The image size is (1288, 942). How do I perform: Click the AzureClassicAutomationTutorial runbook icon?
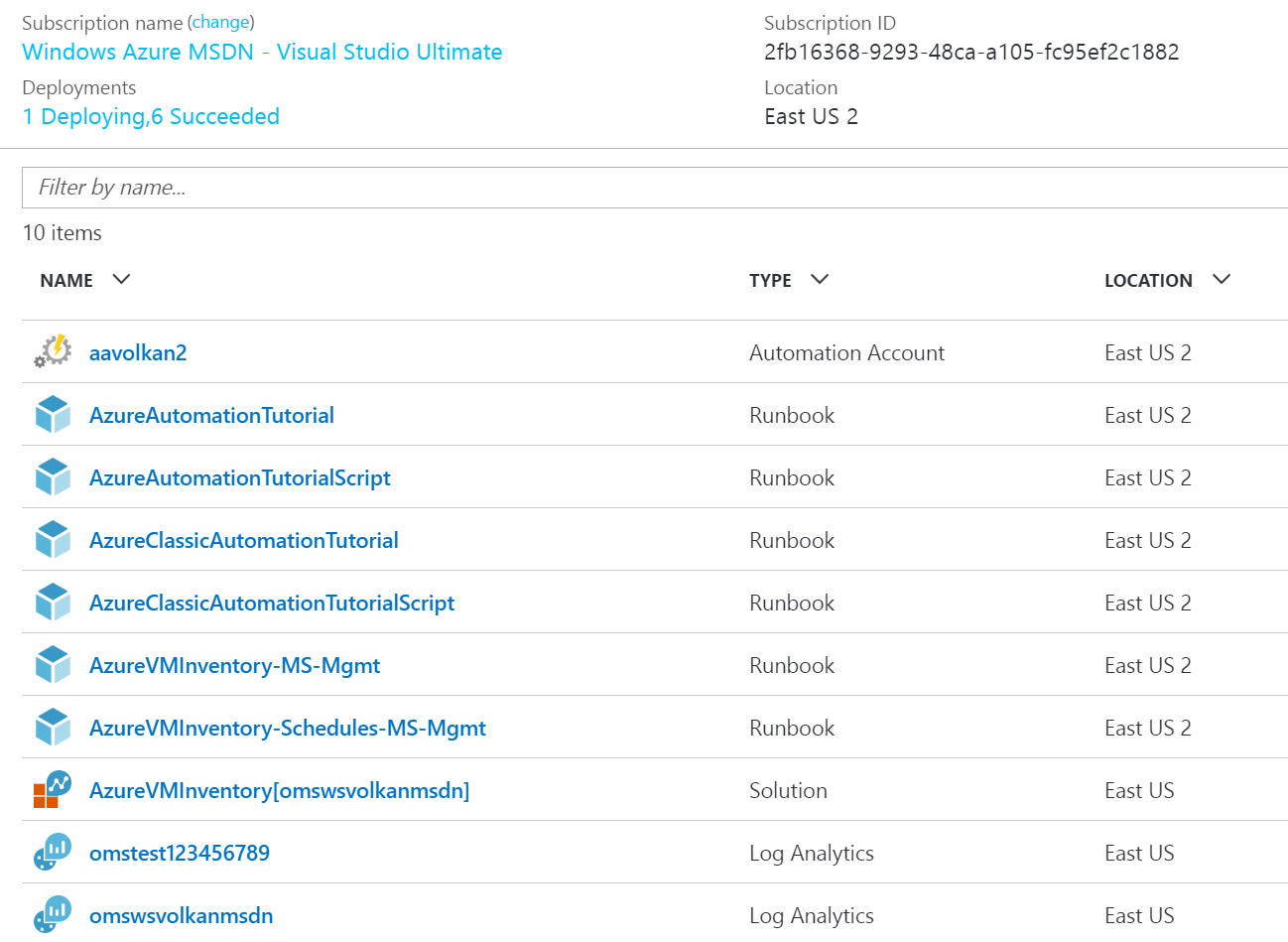click(53, 540)
